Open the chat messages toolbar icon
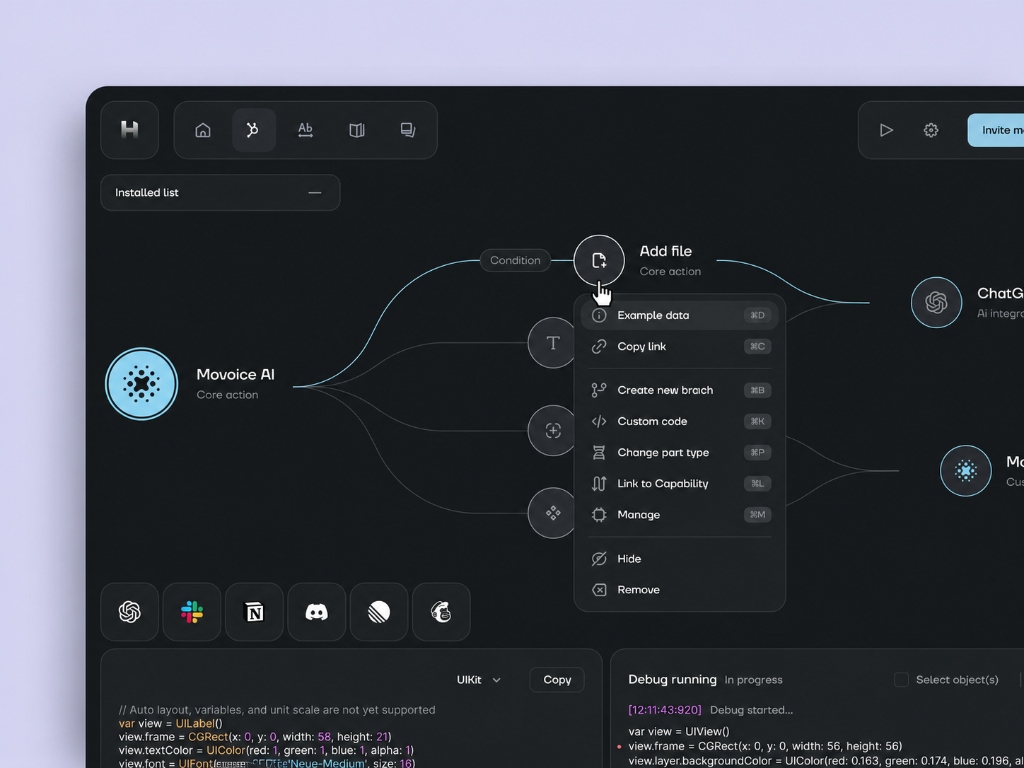 (408, 130)
